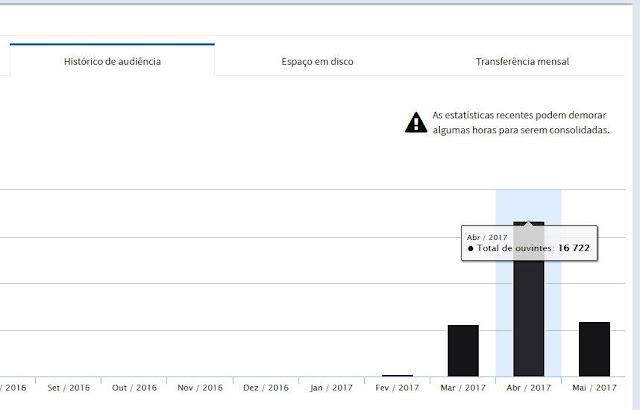This screenshot has height=410, width=640.
Task: Click the Total de ouvintes tooltip
Action: (529, 243)
